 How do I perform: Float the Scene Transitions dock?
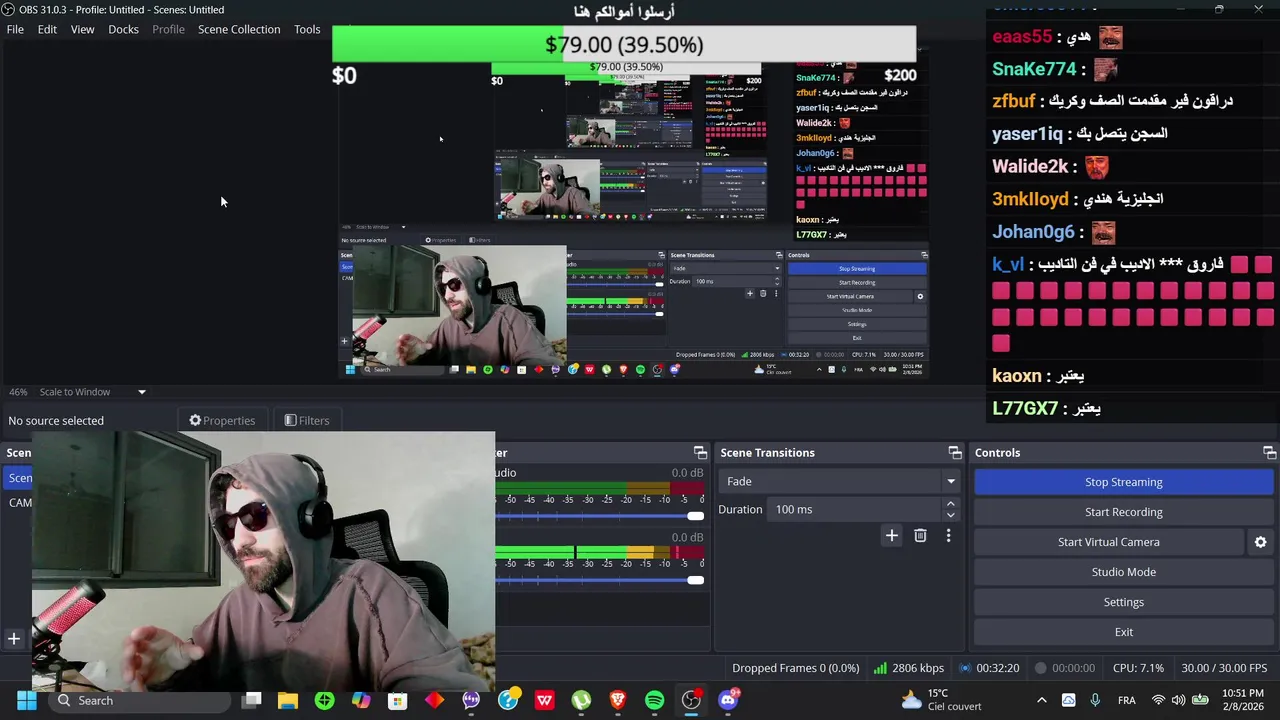955,453
